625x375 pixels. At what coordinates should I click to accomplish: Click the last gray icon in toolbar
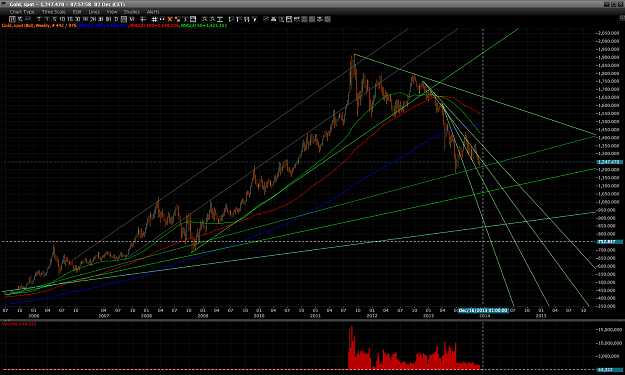(x=327, y=19)
